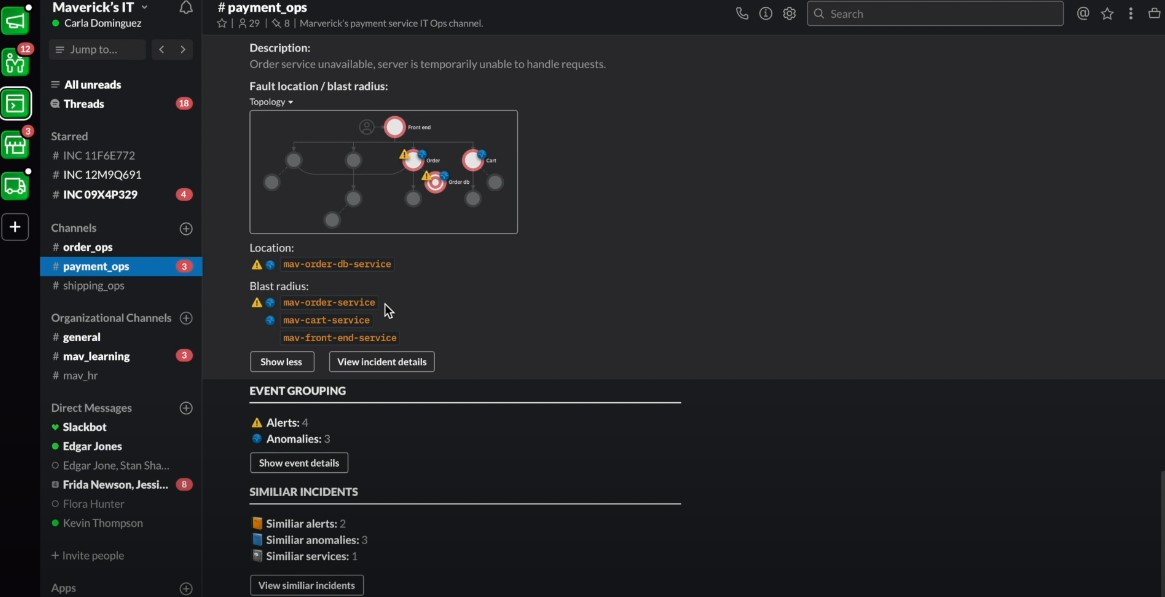Image resolution: width=1165 pixels, height=597 pixels.
Task: Click the vertical scrollbar thumb
Action: point(1161,531)
